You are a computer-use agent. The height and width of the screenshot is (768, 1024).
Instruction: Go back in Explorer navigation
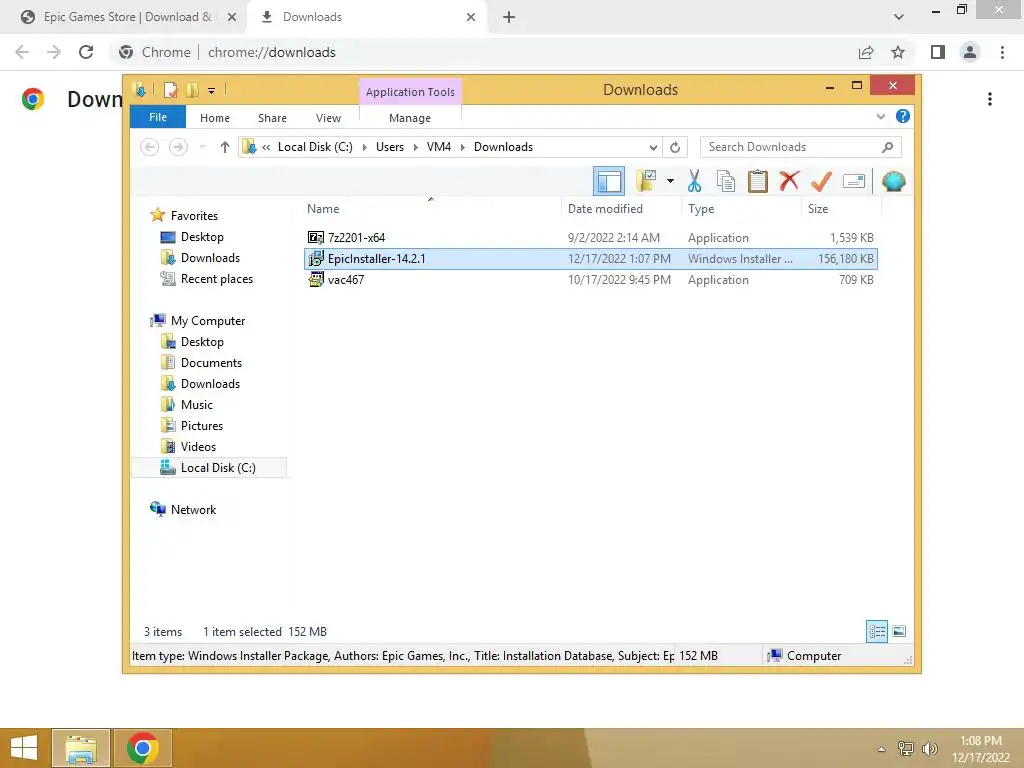tap(150, 147)
